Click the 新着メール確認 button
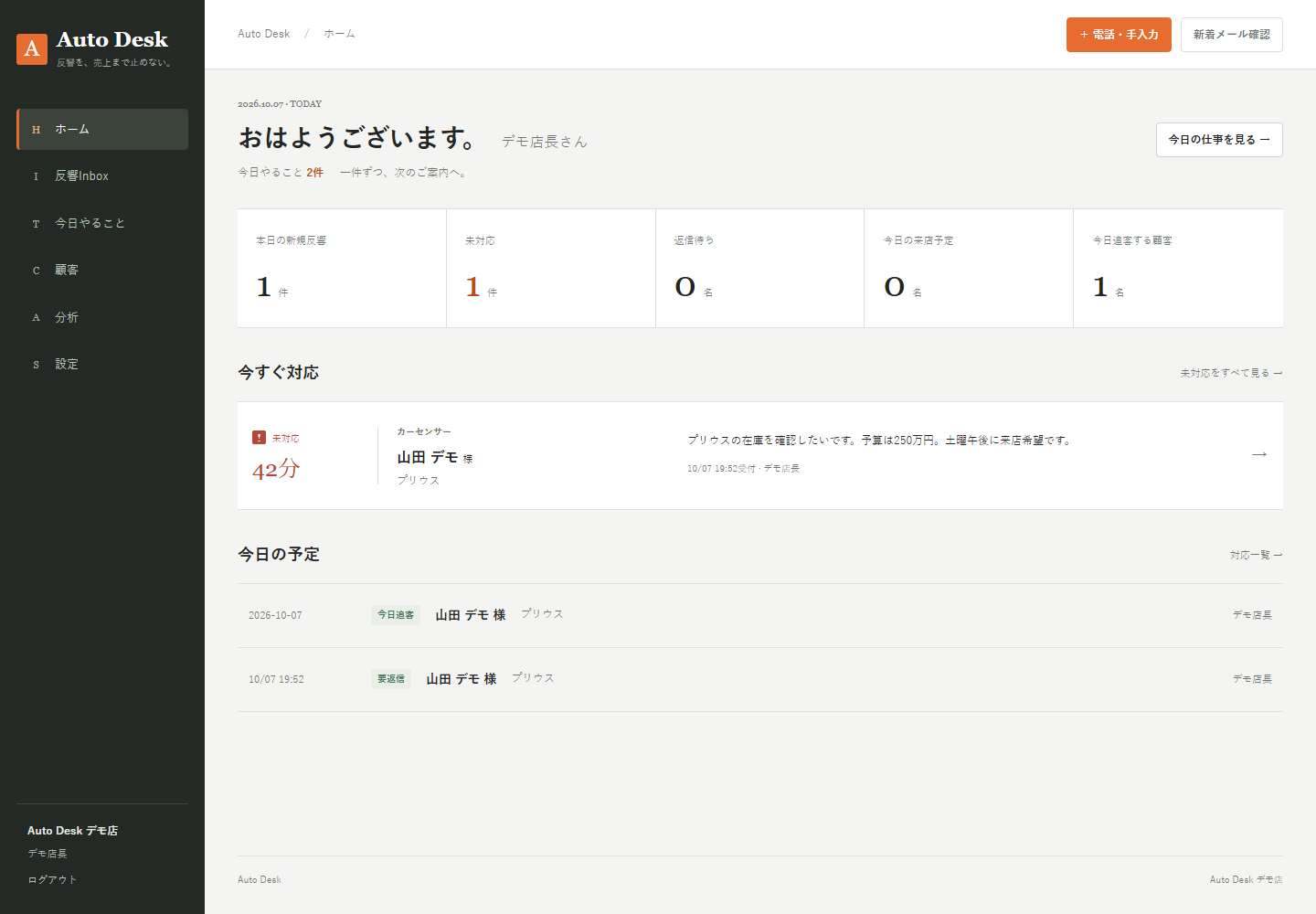Screen dimensions: 1316x914 (x=1231, y=35)
